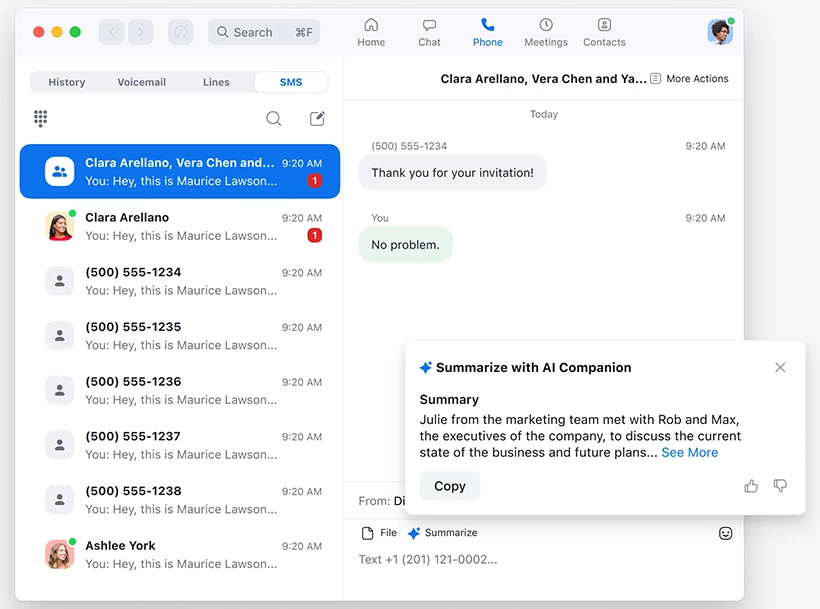820x609 pixels.
Task: Search within SMS conversations
Action: pyautogui.click(x=273, y=118)
